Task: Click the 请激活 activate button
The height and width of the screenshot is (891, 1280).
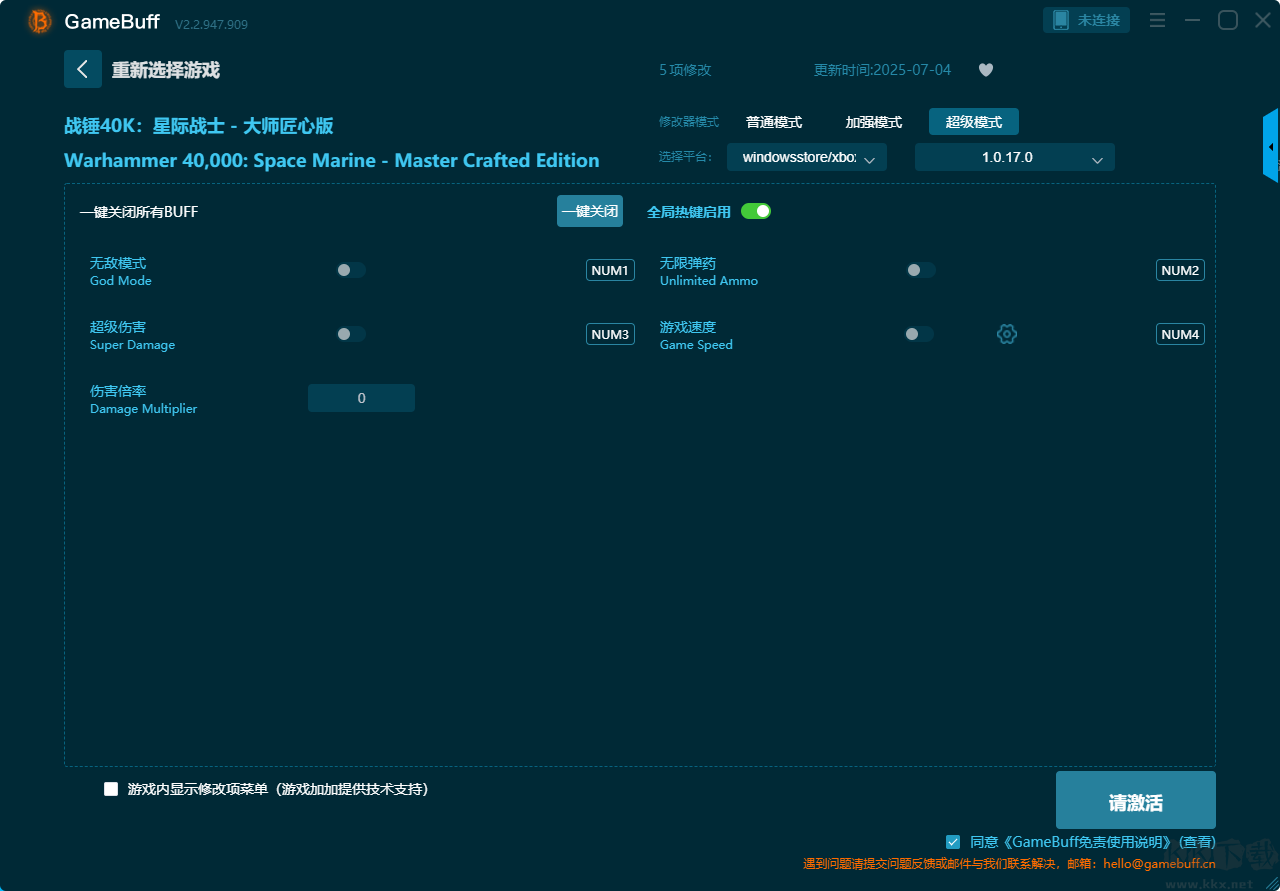Action: 1136,801
